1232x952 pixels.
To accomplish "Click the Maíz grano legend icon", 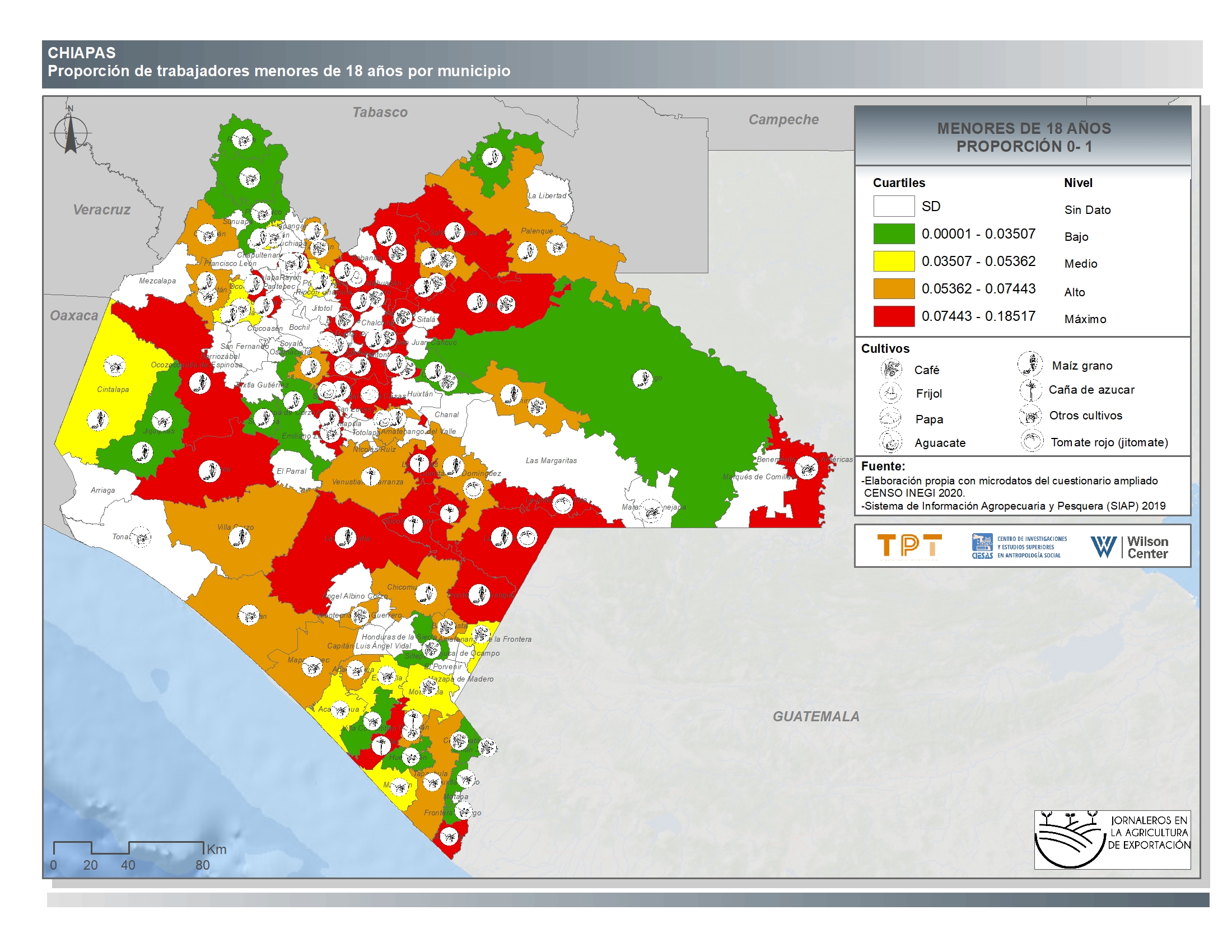I will [1029, 364].
